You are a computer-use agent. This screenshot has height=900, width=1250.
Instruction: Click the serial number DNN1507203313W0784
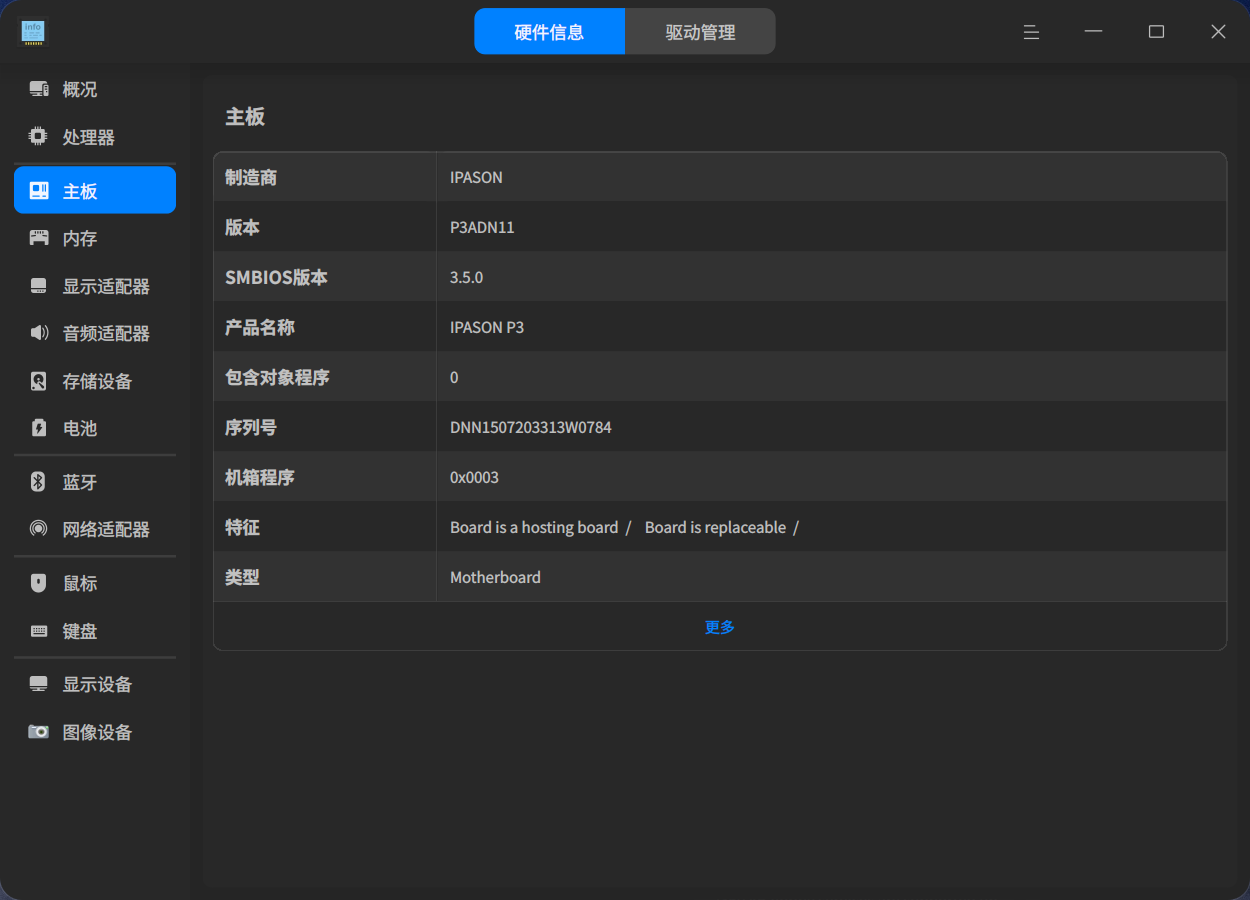531,427
